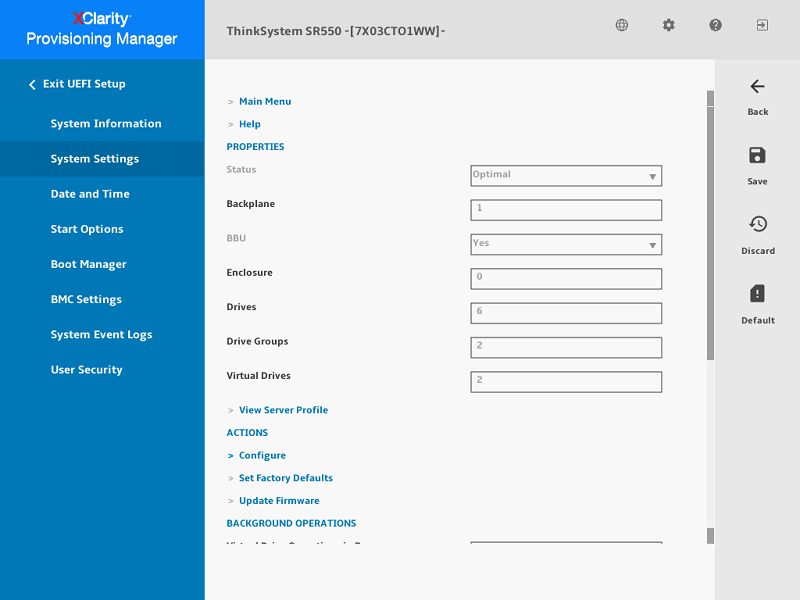Click the Back label text
Screen dimensions: 800x600
[758, 112]
